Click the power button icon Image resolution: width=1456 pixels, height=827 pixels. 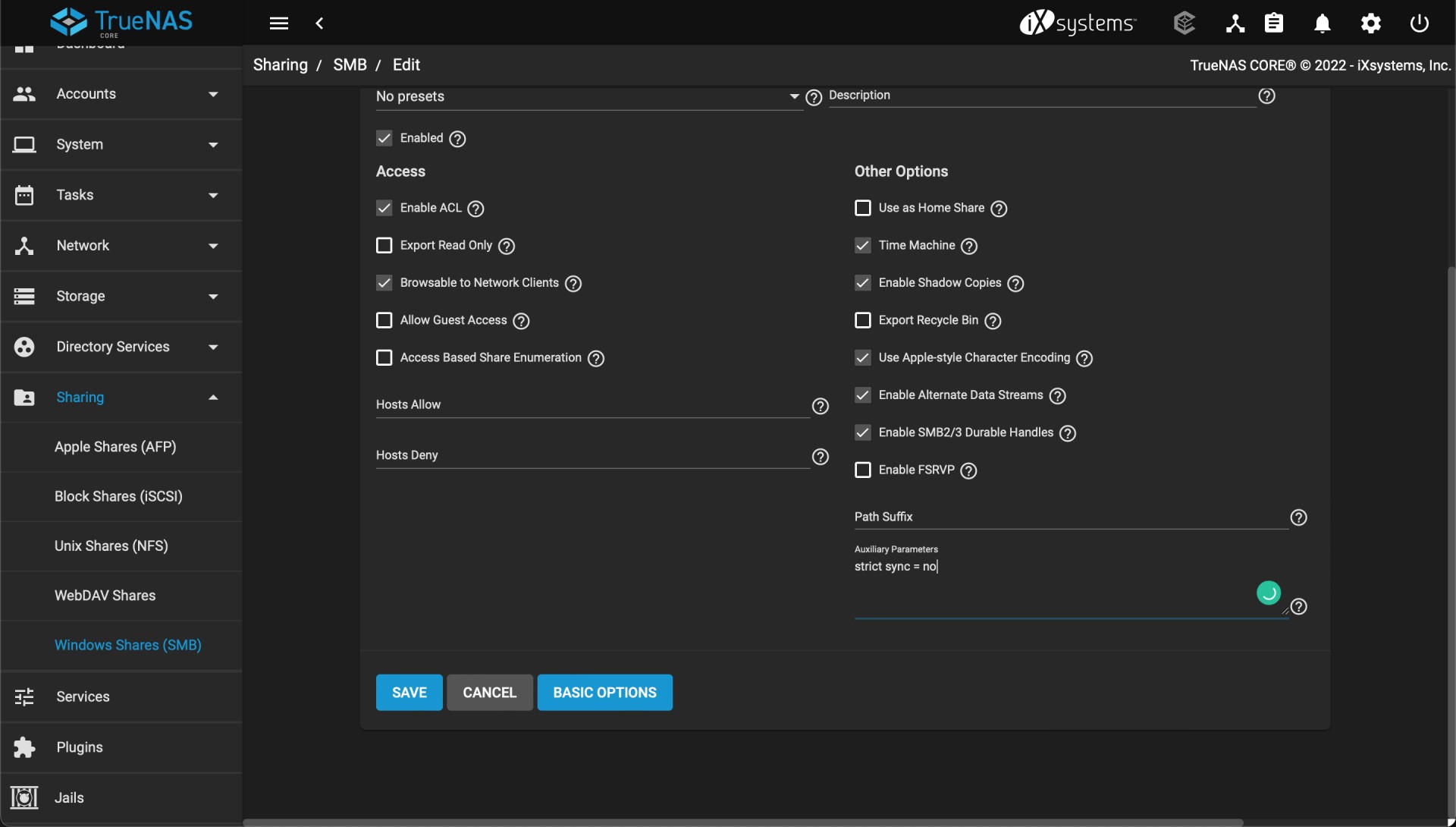pyautogui.click(x=1419, y=24)
